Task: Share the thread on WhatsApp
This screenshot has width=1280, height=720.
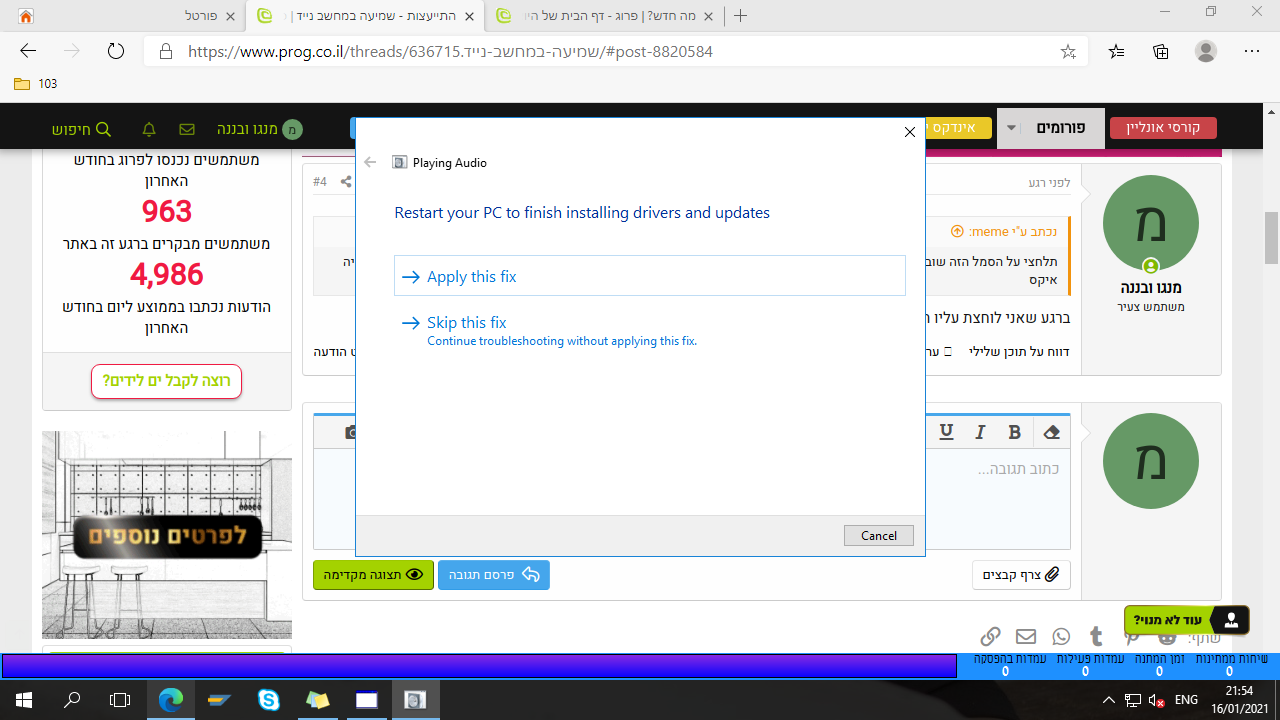Action: click(1061, 636)
